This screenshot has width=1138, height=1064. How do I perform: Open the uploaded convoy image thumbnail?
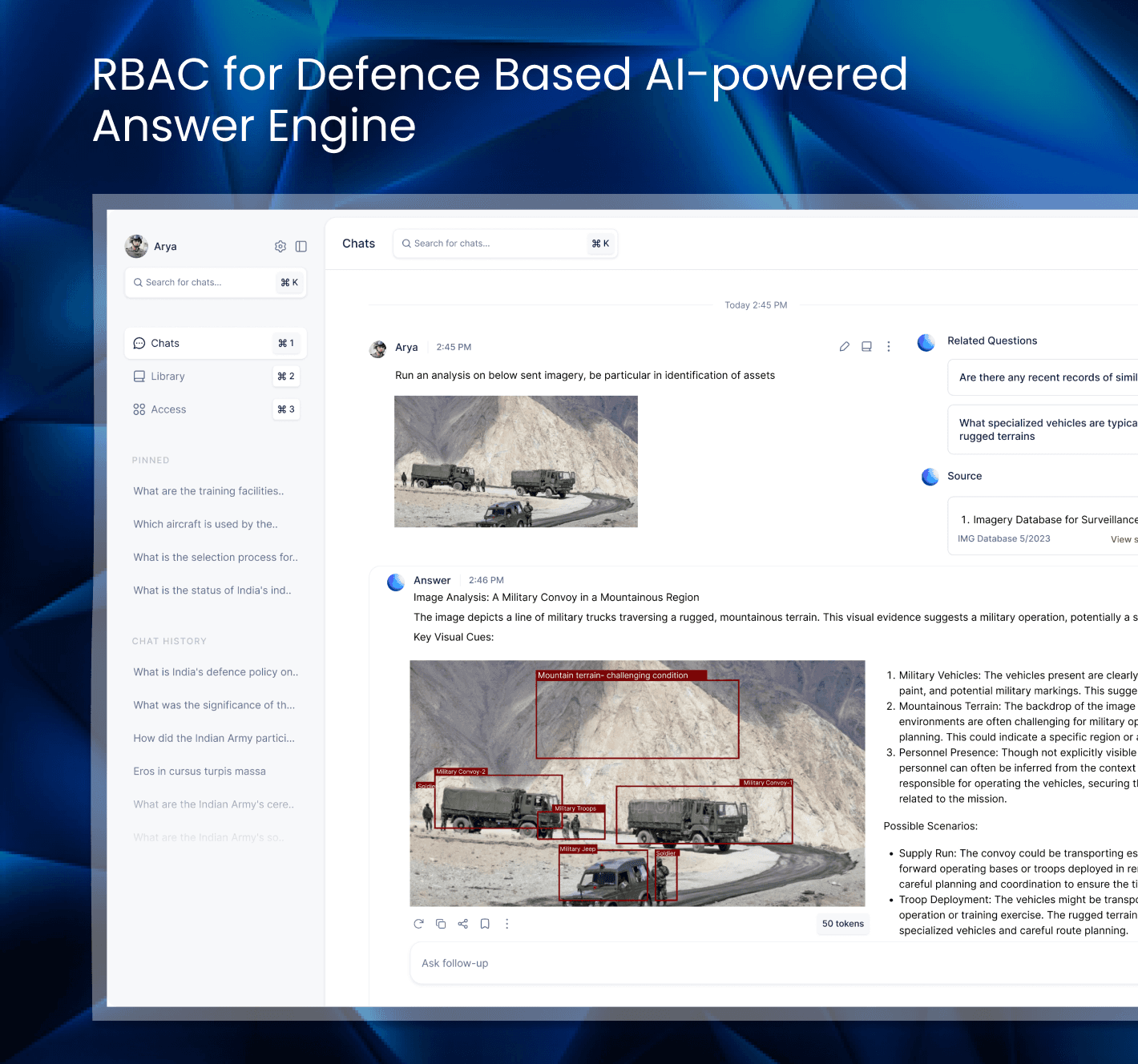tap(516, 461)
